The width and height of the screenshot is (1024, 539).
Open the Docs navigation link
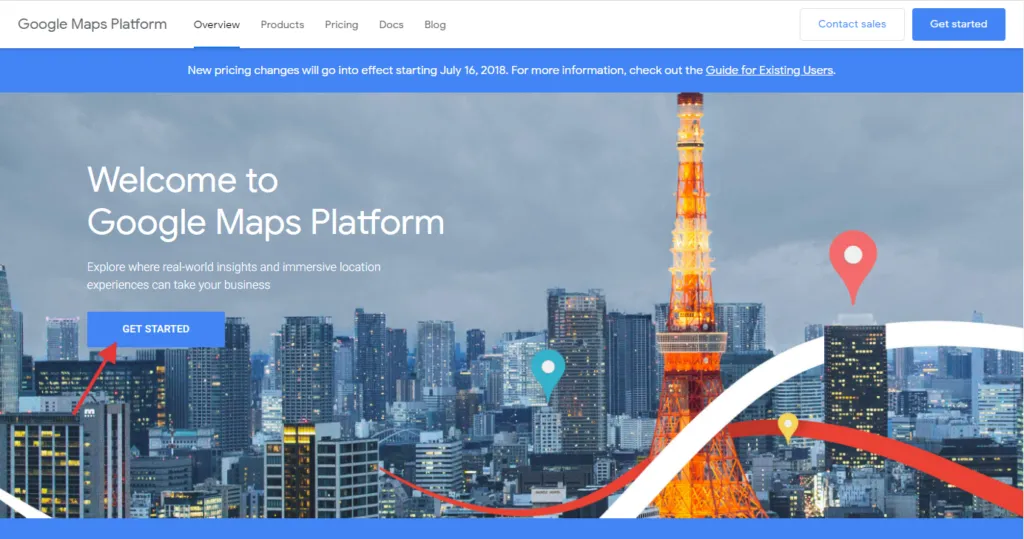[391, 25]
